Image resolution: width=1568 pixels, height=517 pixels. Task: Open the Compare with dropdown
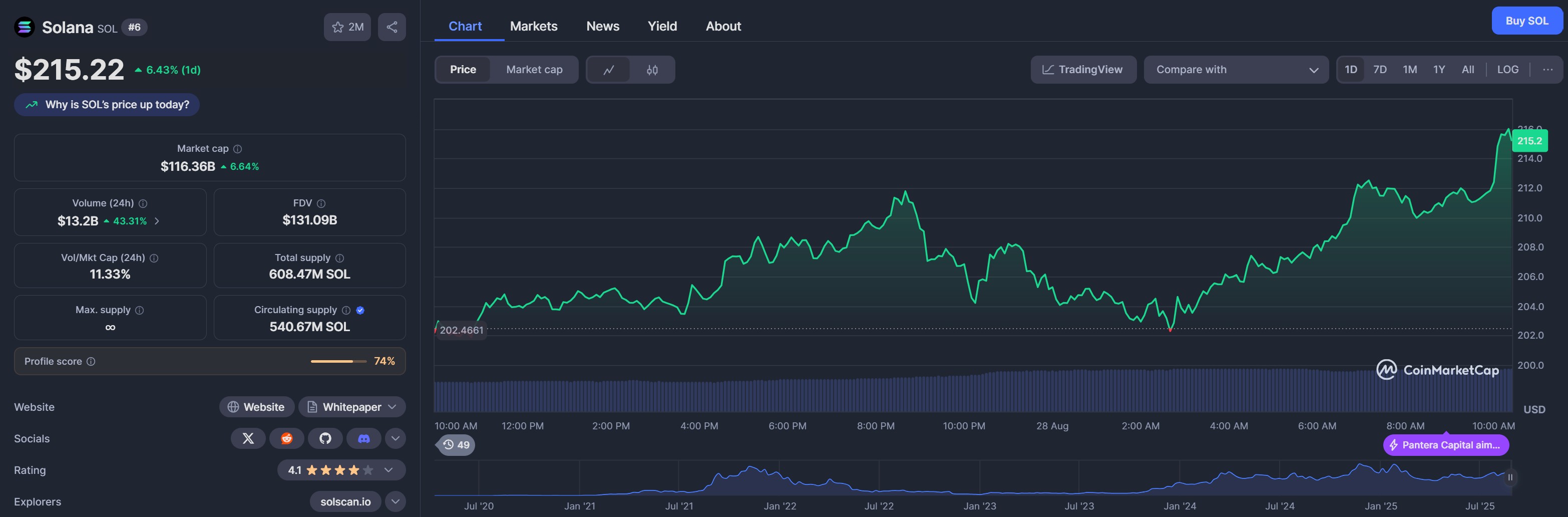[1236, 70]
